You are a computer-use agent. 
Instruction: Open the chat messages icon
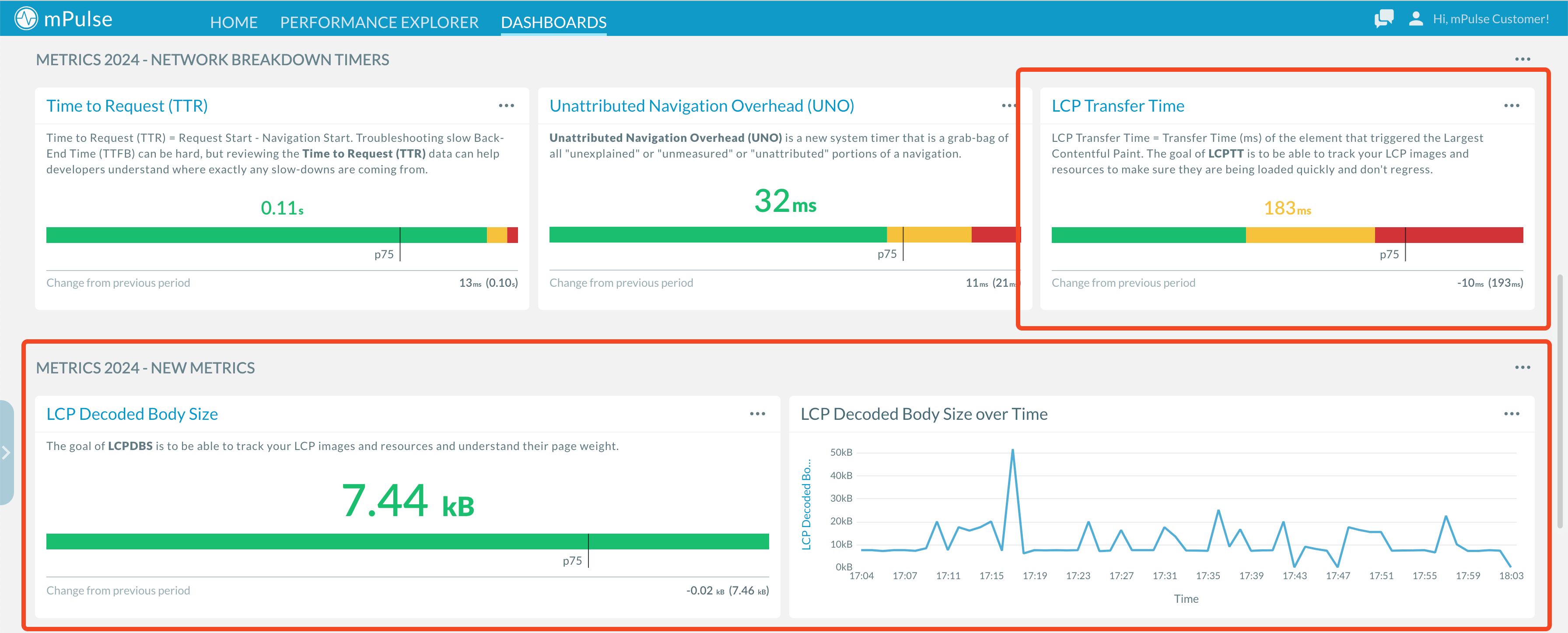click(1383, 18)
